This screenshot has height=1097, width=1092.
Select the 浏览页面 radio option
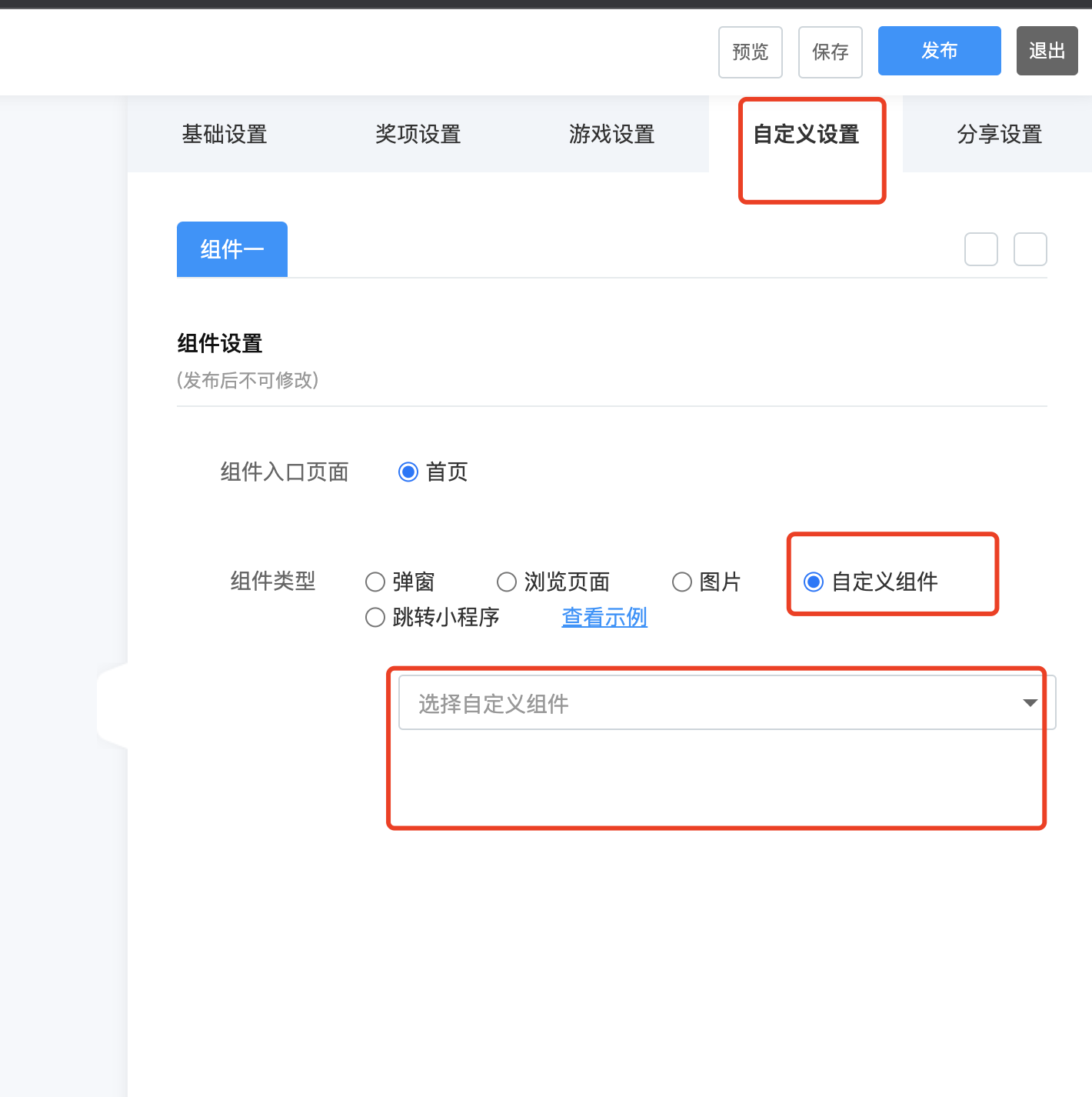[507, 582]
